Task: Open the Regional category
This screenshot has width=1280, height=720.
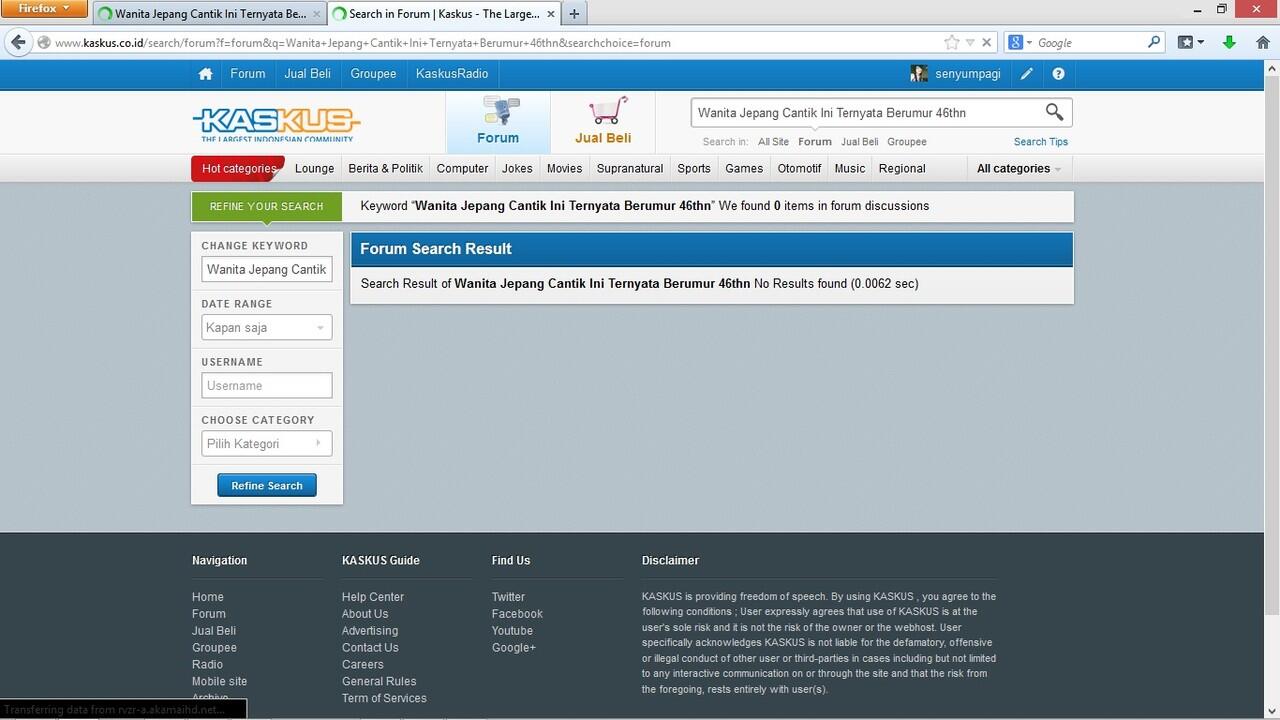Action: pyautogui.click(x=902, y=168)
